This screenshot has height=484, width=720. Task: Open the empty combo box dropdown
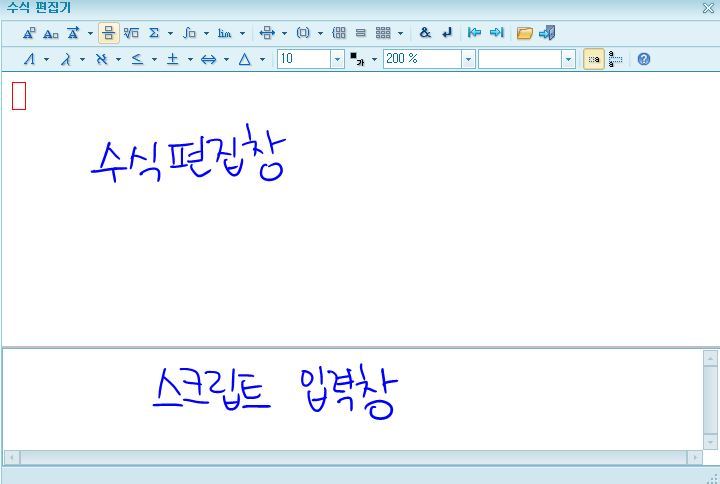[x=568, y=59]
